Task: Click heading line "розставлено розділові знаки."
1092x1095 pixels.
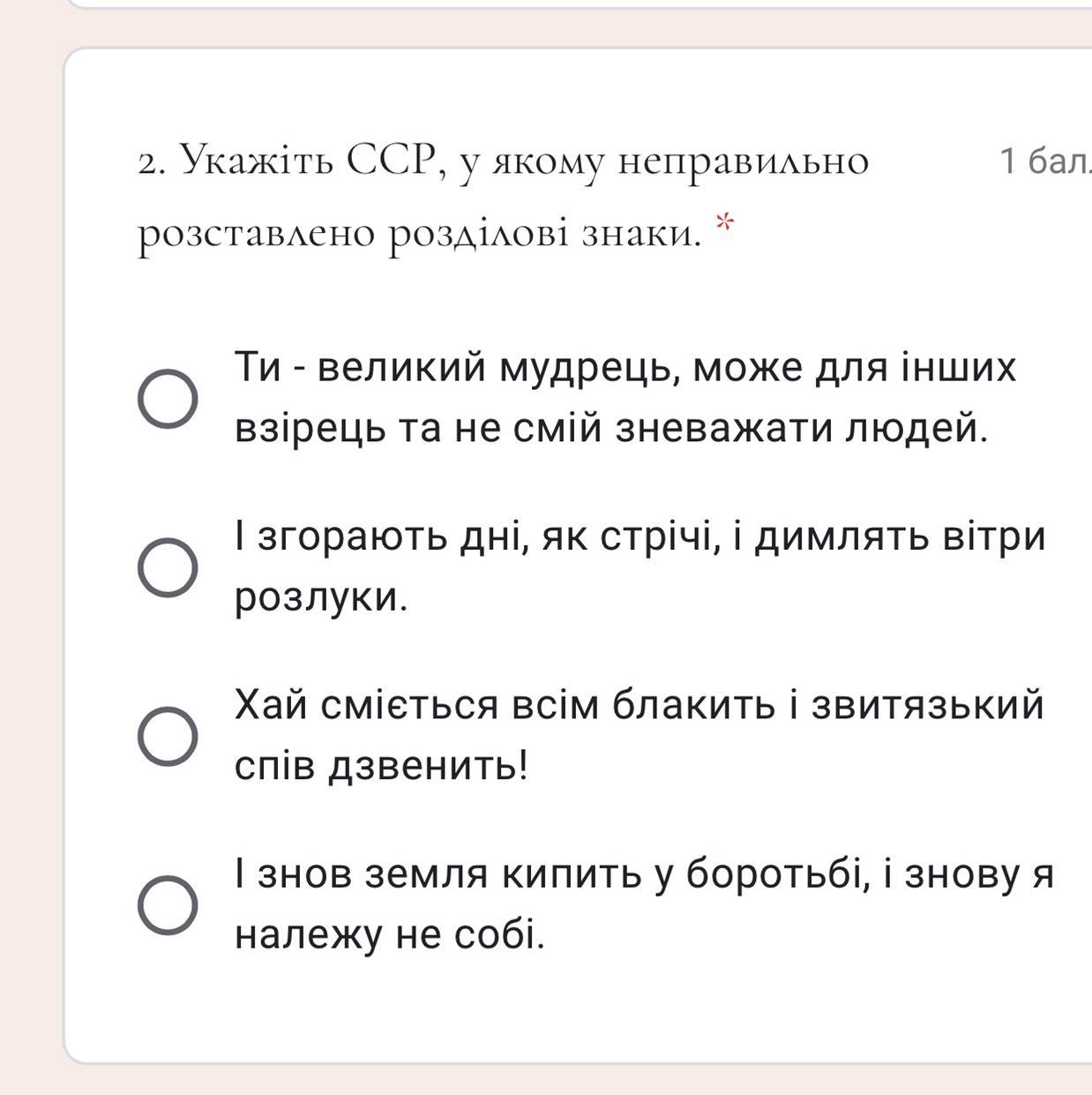Action: point(420,234)
